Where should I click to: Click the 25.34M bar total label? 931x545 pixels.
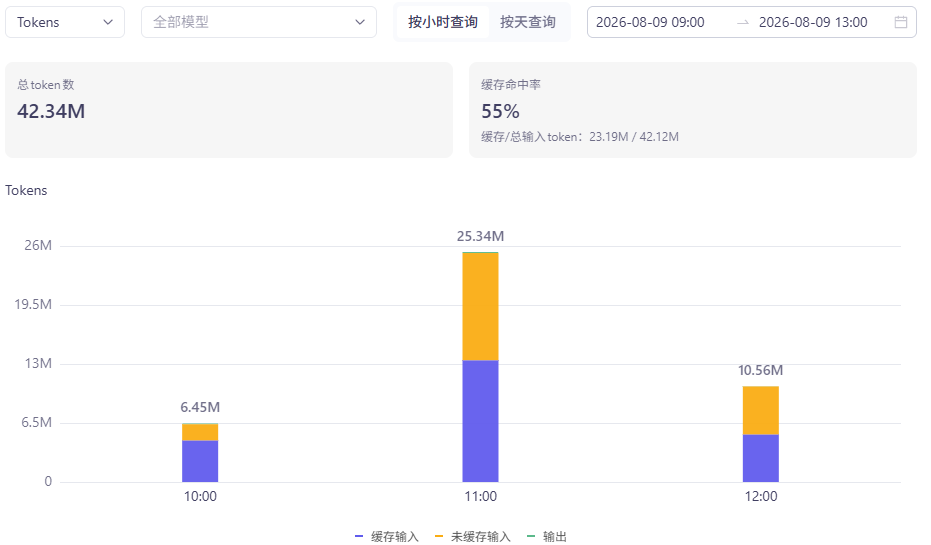480,236
